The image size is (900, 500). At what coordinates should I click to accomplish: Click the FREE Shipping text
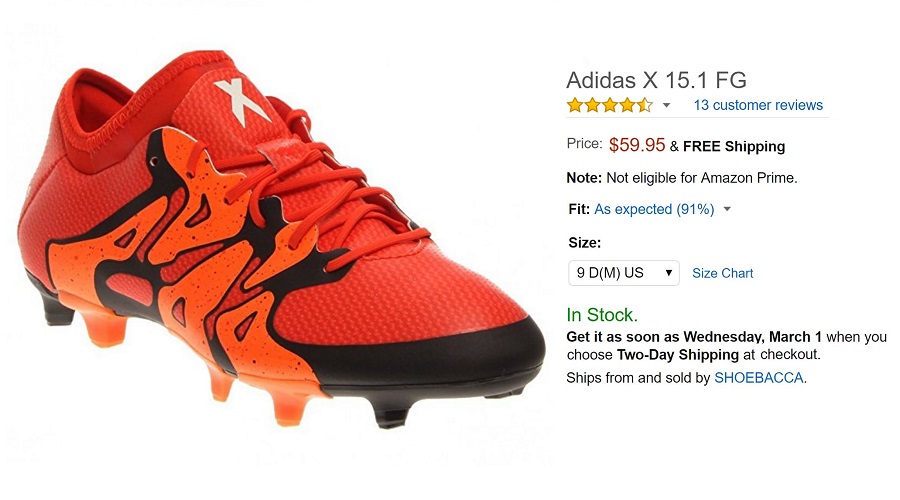734,146
